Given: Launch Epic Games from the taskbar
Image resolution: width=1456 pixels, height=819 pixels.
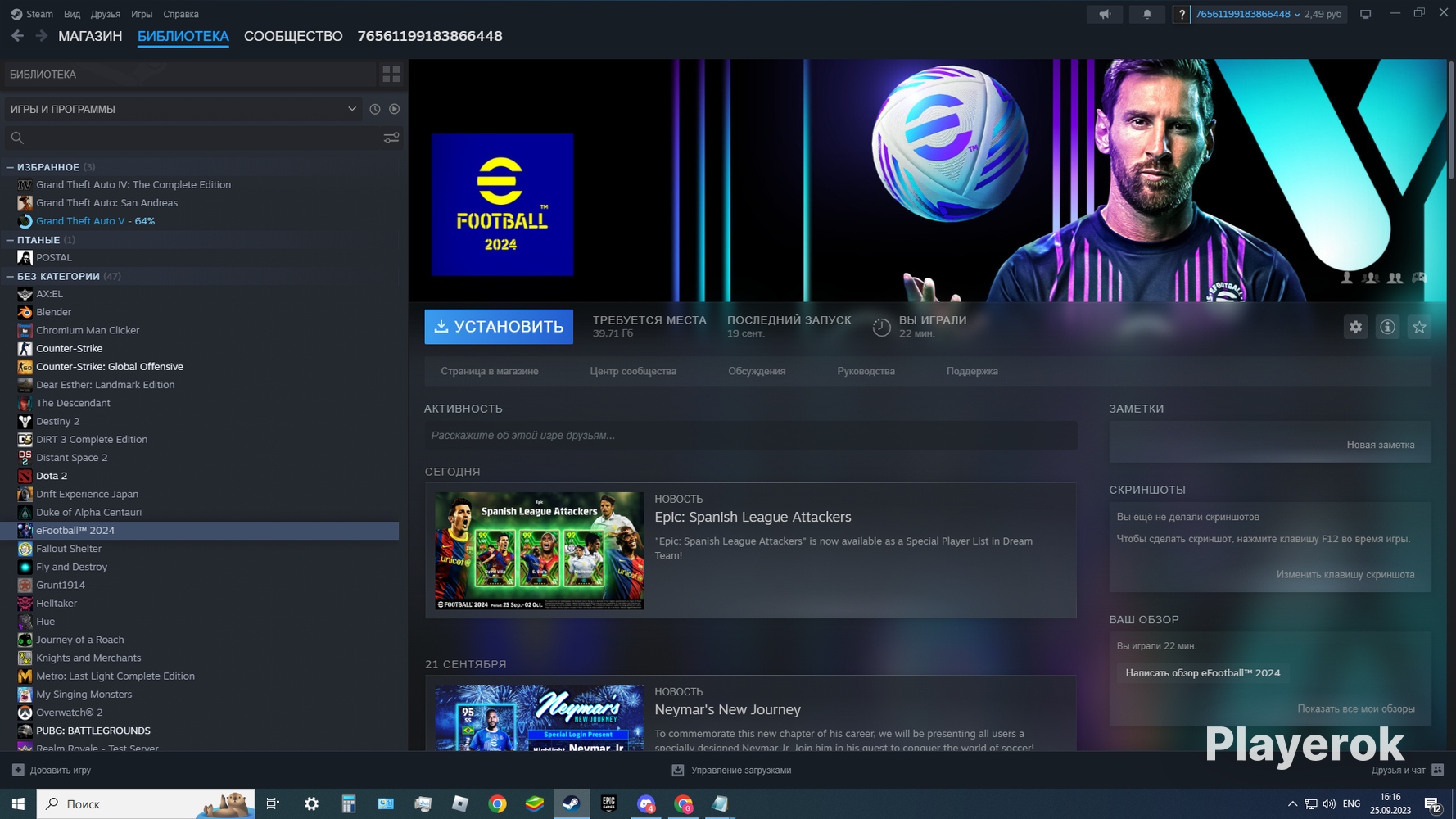Looking at the screenshot, I should (x=608, y=803).
